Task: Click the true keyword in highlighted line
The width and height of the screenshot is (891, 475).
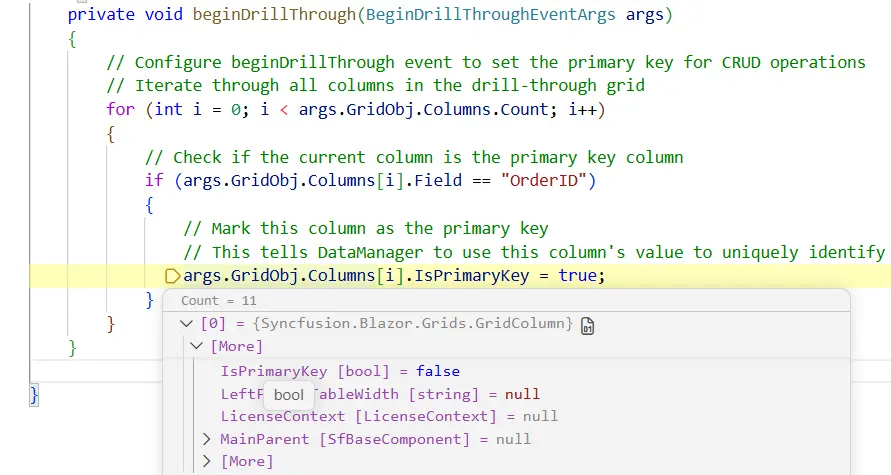Action: click(x=577, y=276)
